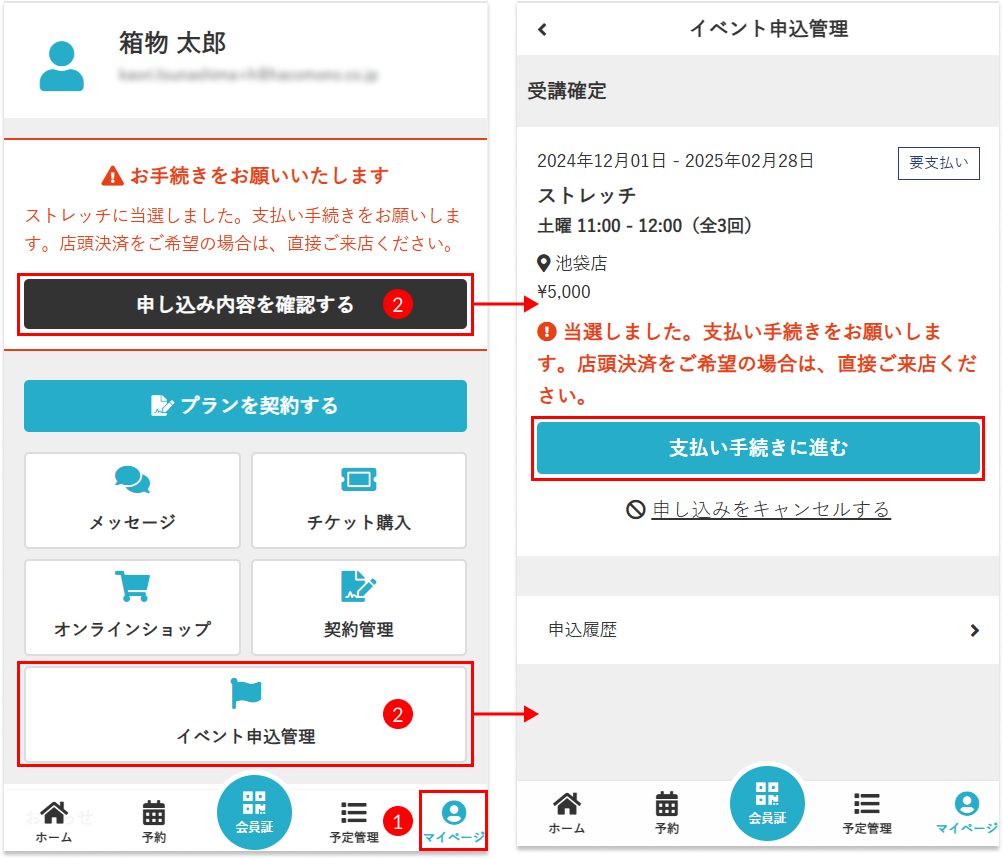This screenshot has height=859, width=1003.
Task: Switch to Home tab in left screen
Action: point(53,821)
